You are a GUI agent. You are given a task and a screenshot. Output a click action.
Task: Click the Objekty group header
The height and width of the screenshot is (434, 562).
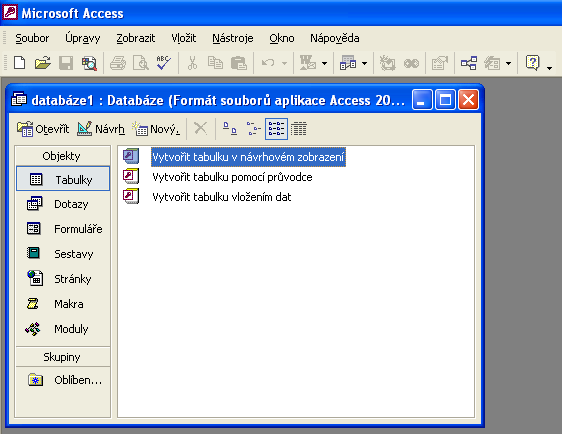(63, 156)
